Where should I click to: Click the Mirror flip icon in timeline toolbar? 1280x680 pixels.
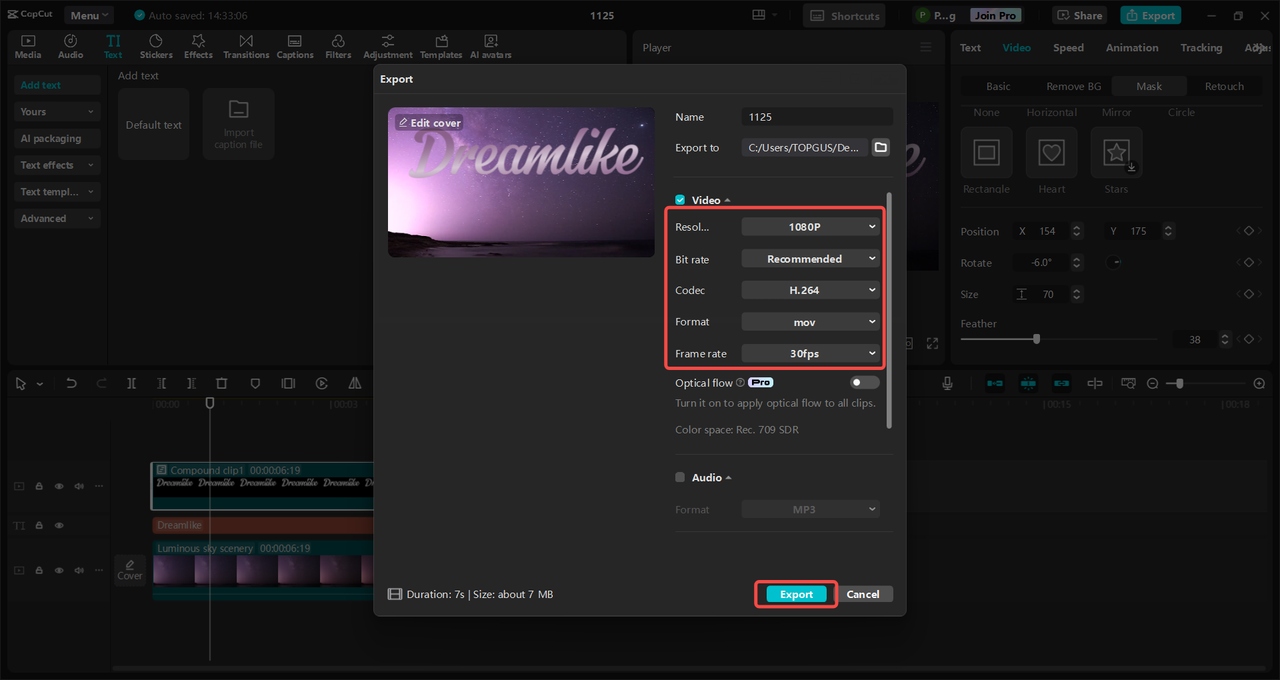tap(354, 383)
